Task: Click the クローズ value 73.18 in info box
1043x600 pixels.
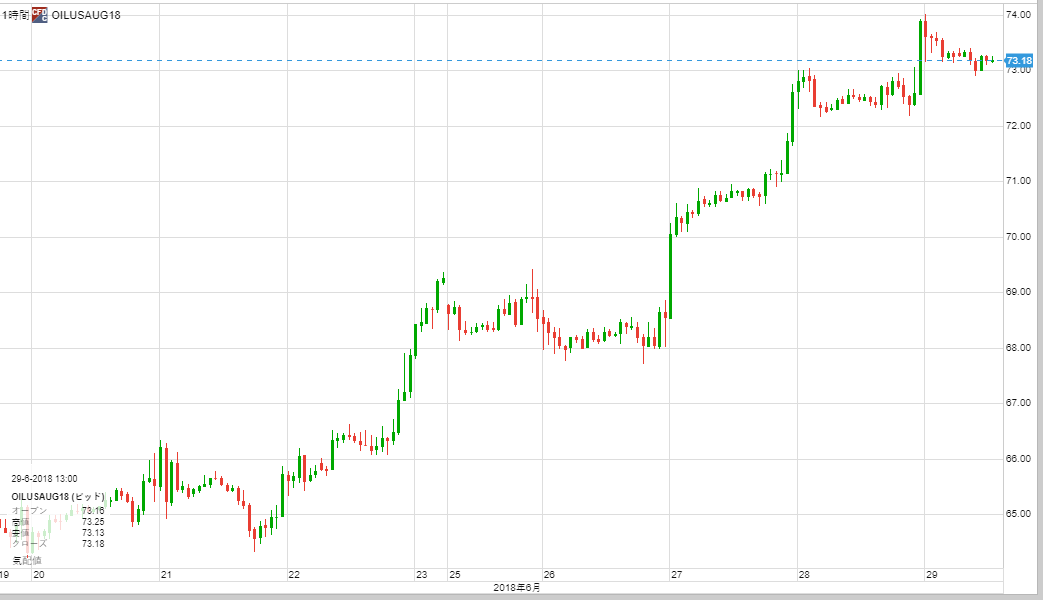Action: 93,544
